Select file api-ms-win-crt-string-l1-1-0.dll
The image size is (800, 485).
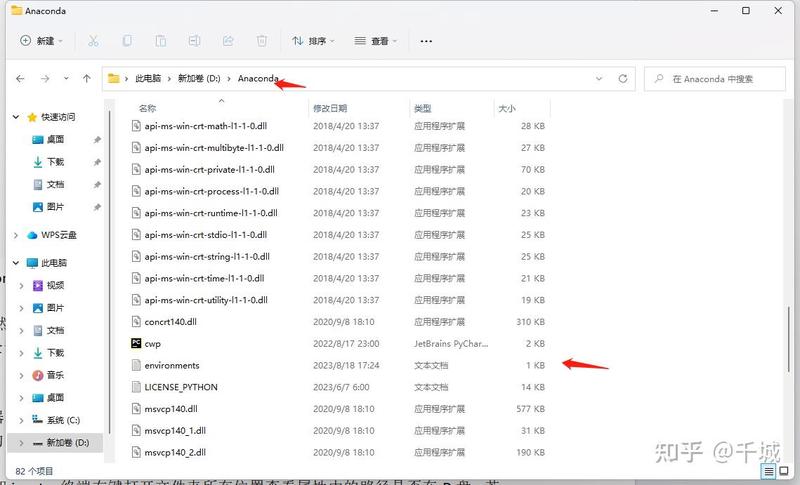tap(207, 257)
